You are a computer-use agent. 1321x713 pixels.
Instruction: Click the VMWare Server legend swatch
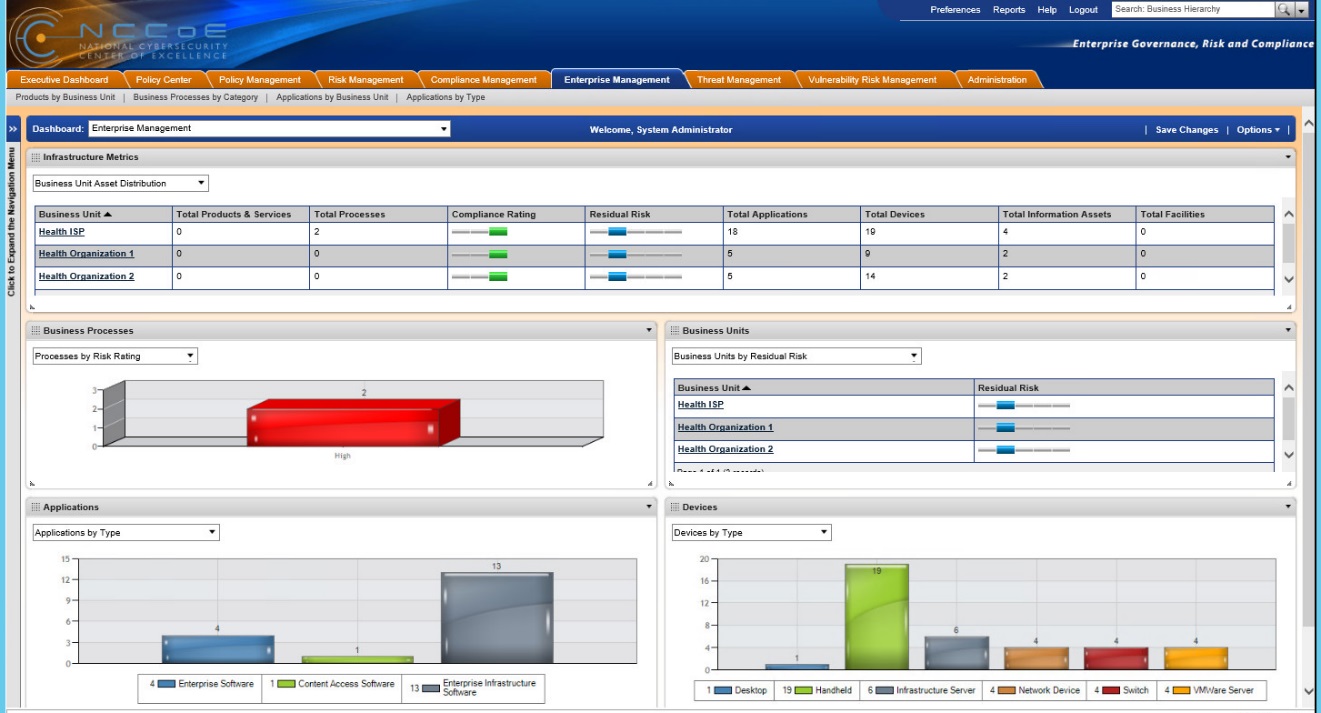(1181, 690)
